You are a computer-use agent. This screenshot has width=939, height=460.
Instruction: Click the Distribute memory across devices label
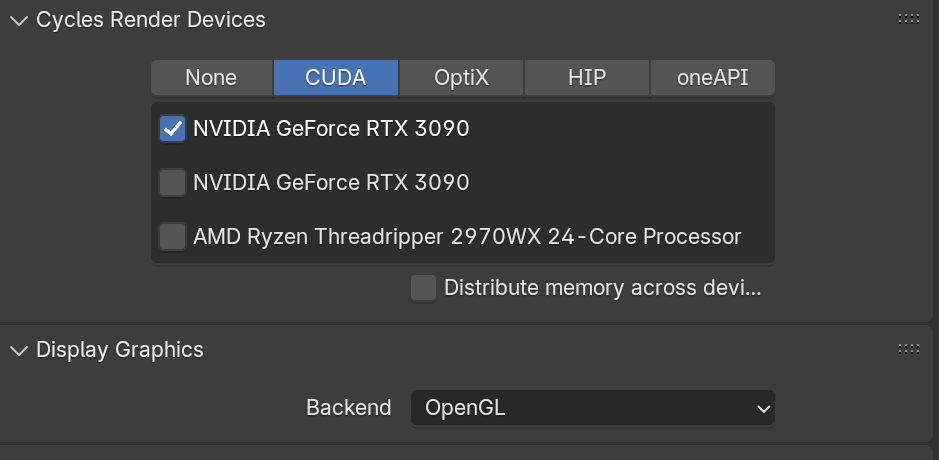(x=602, y=288)
